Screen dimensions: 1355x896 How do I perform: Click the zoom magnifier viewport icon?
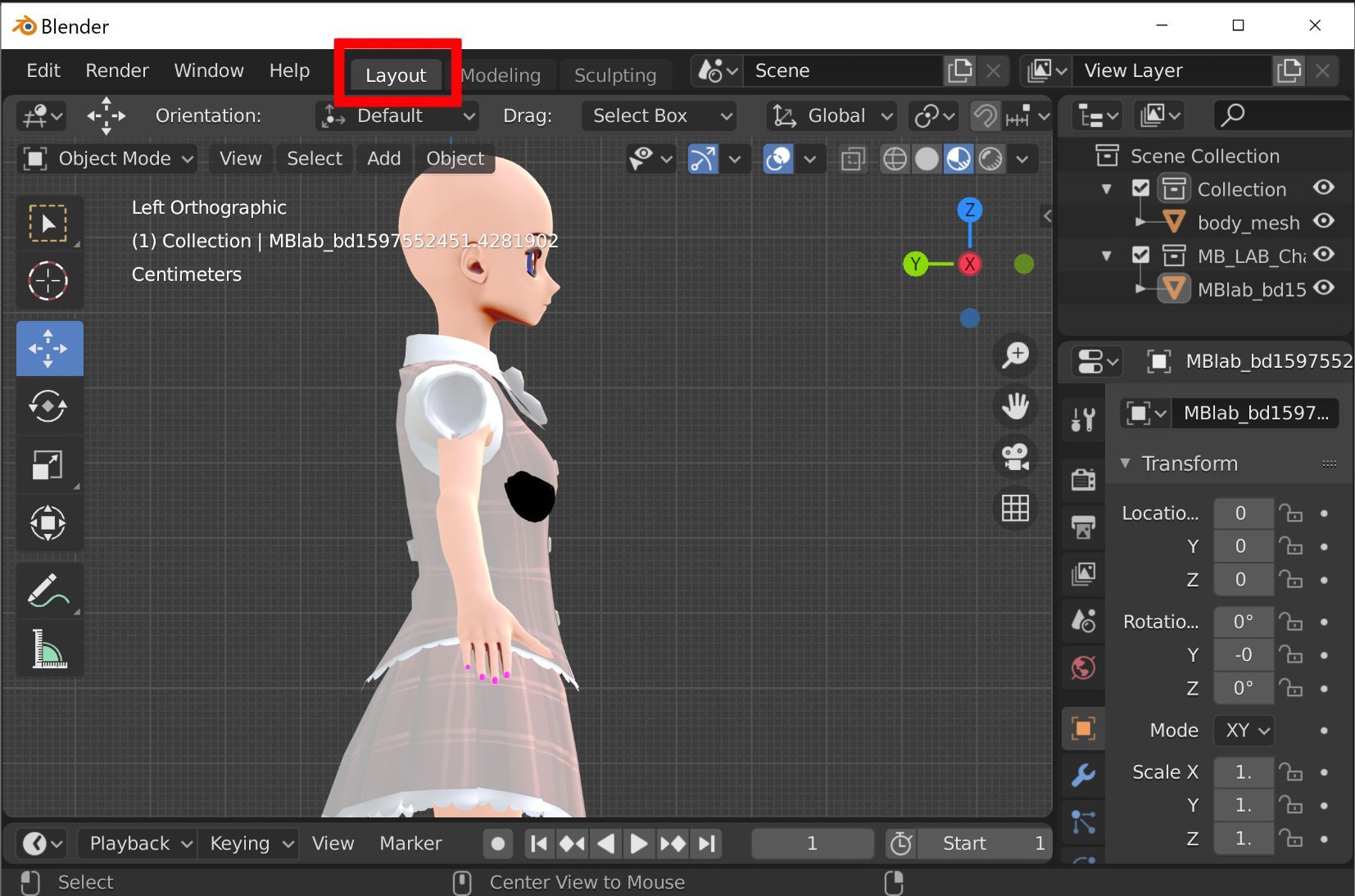coord(1015,355)
